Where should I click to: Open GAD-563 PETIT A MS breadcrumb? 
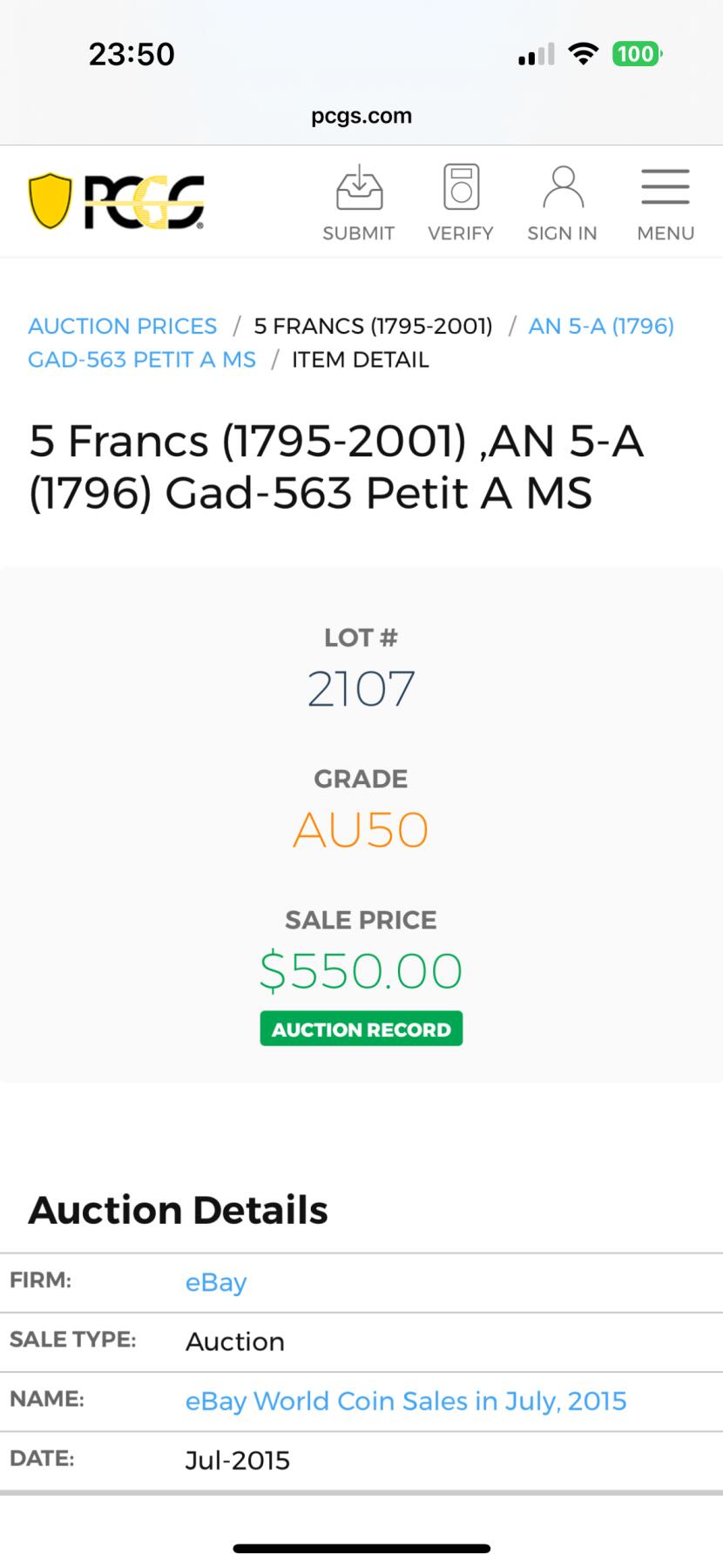[142, 360]
